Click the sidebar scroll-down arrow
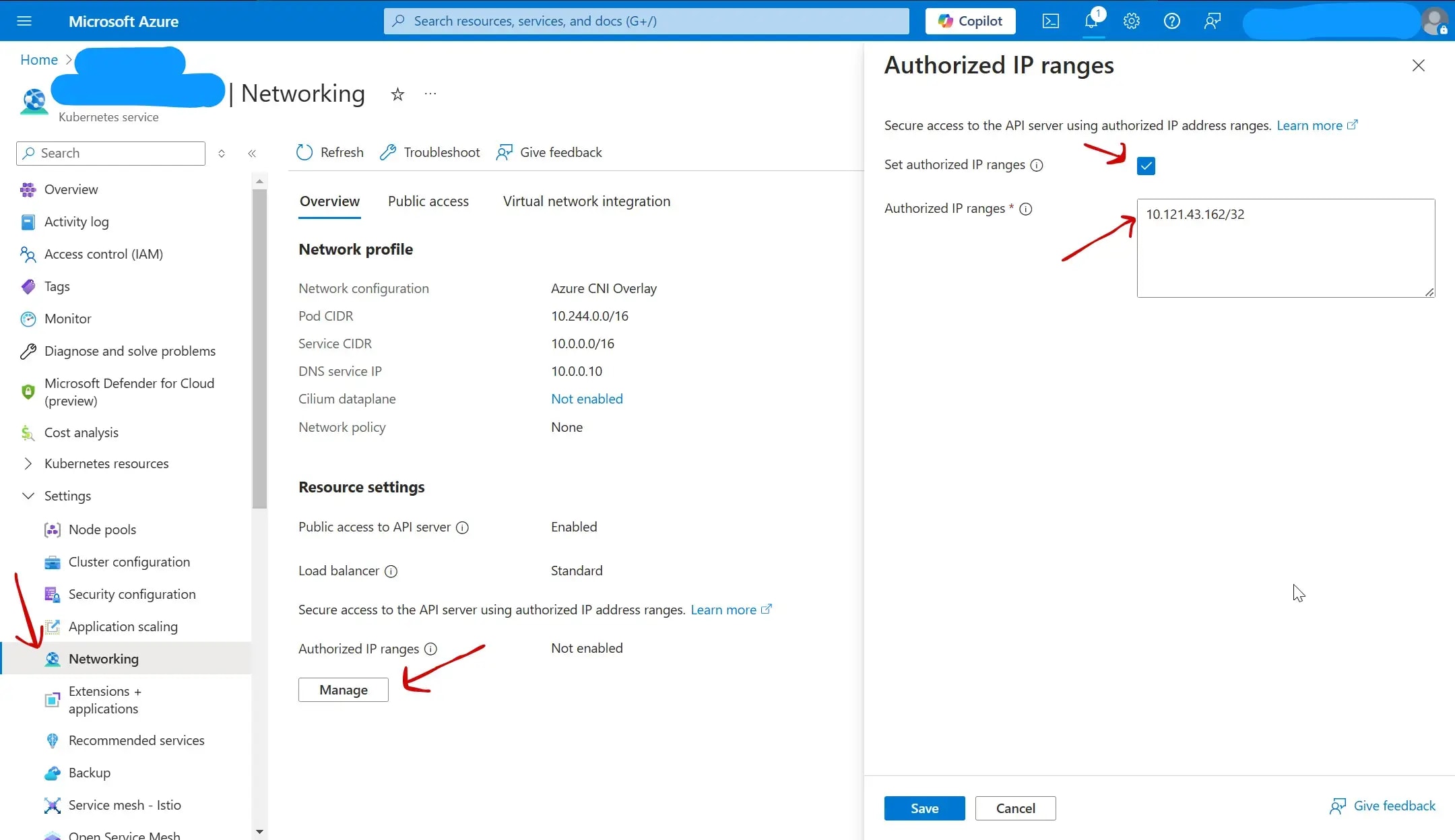Viewport: 1455px width, 840px height. (x=259, y=832)
